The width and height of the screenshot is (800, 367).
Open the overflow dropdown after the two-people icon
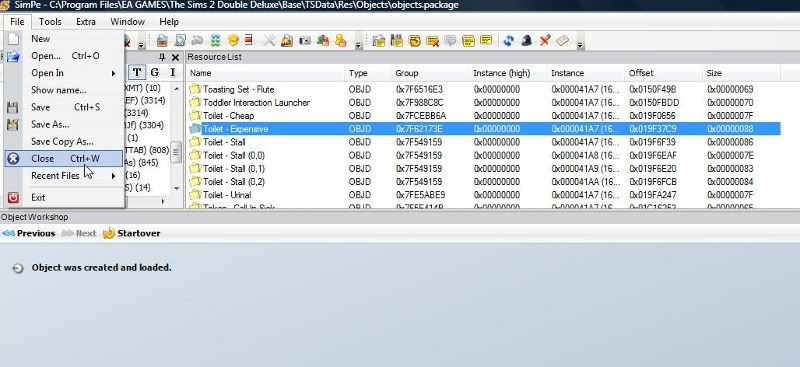pyautogui.click(x=358, y=45)
